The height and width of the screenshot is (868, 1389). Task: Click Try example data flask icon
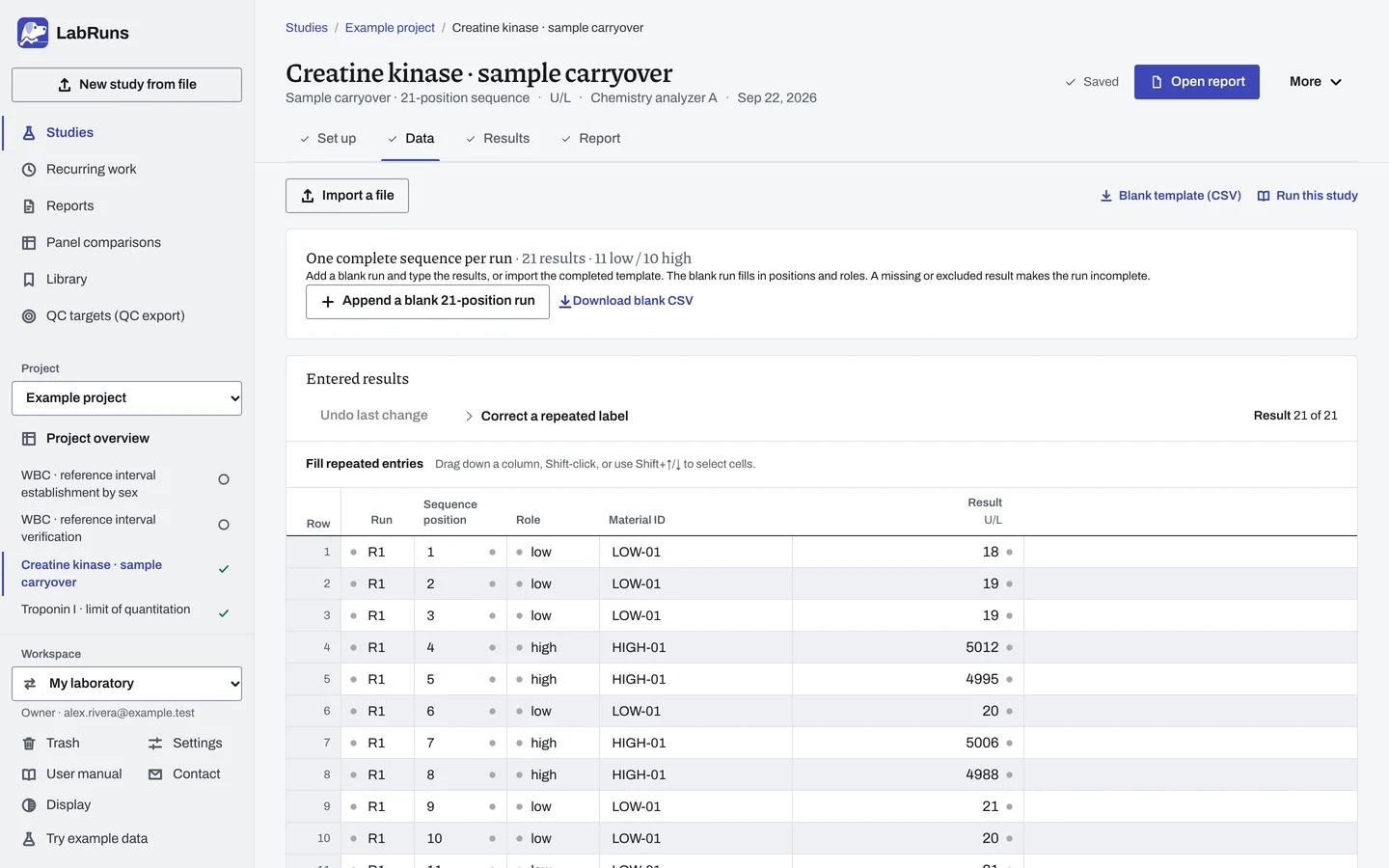click(x=29, y=839)
